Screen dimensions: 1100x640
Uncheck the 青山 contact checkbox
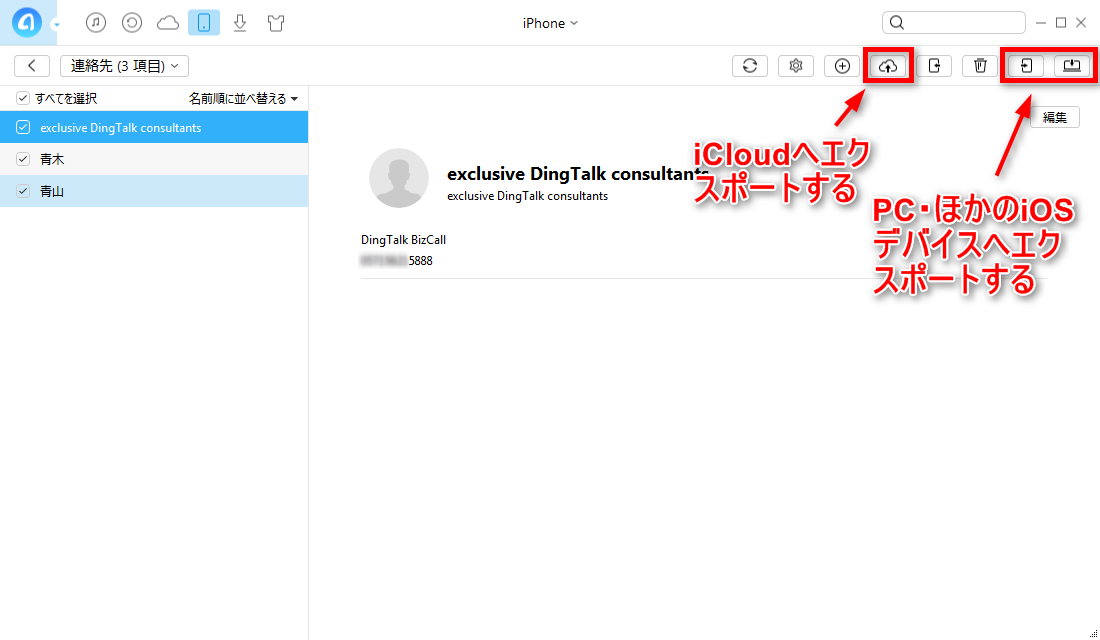[23, 191]
